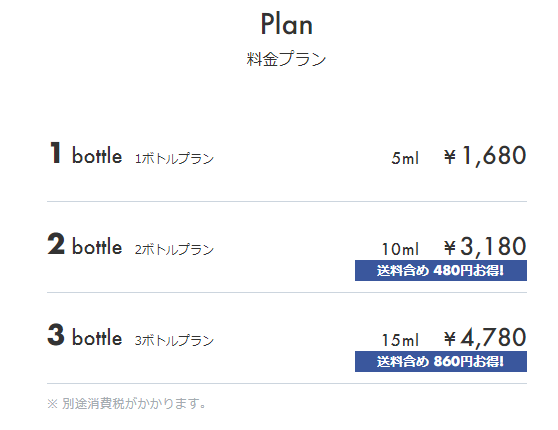Screen dimensions: 558x430
Task: Click the Plan heading
Action: click(x=286, y=24)
